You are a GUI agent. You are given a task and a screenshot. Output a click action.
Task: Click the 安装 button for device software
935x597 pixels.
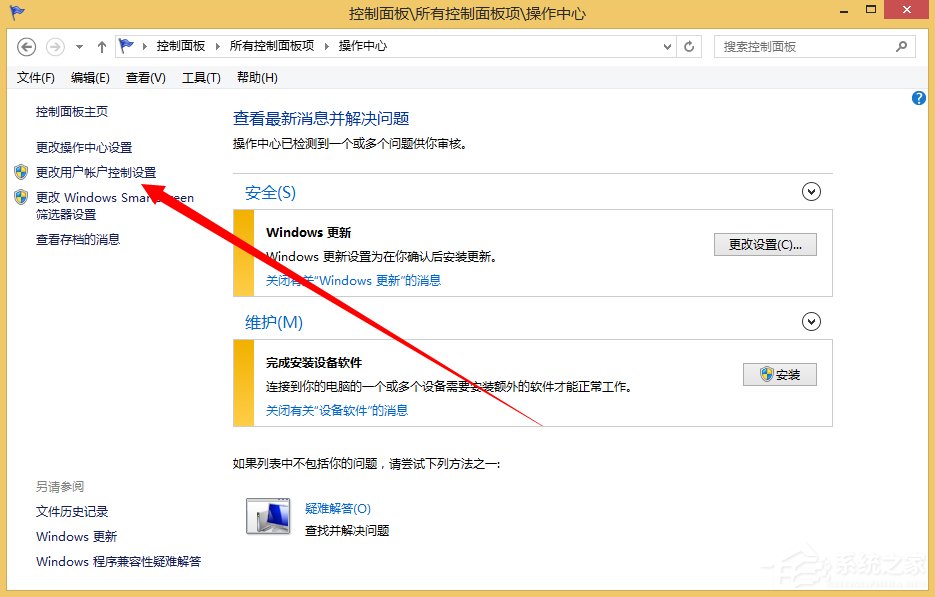tap(780, 375)
